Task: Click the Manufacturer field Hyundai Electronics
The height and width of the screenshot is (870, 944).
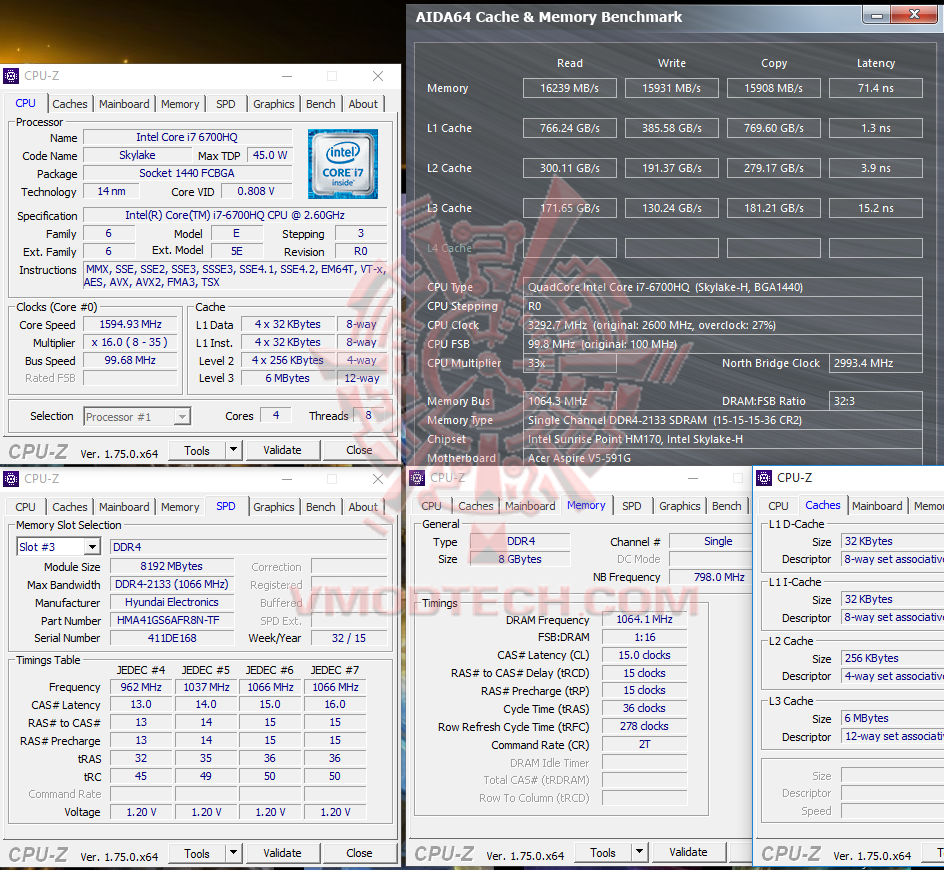Action: pos(172,602)
